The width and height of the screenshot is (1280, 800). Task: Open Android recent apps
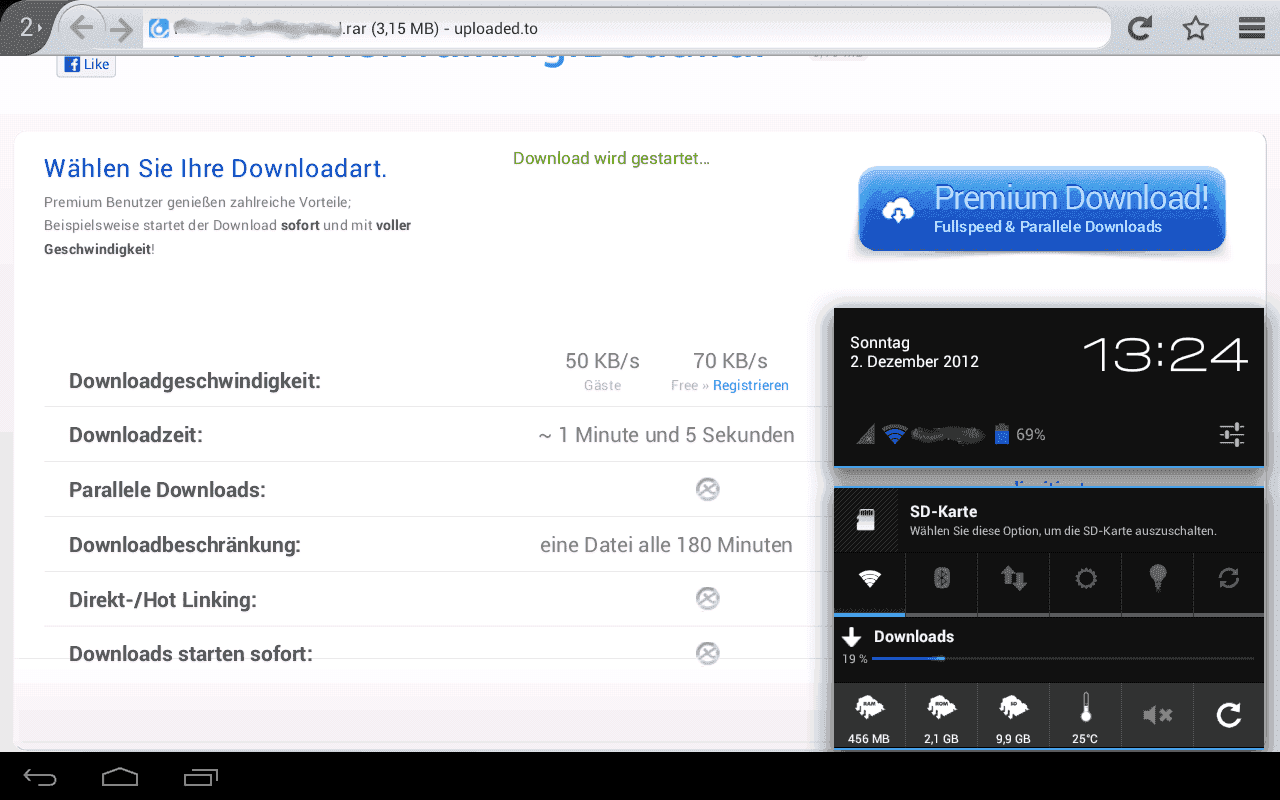[200, 776]
